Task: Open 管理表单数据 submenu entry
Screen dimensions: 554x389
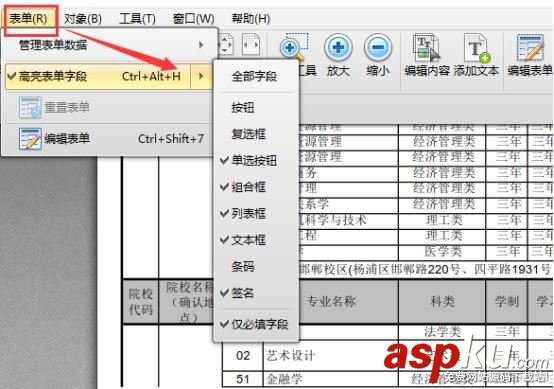Action: point(110,45)
